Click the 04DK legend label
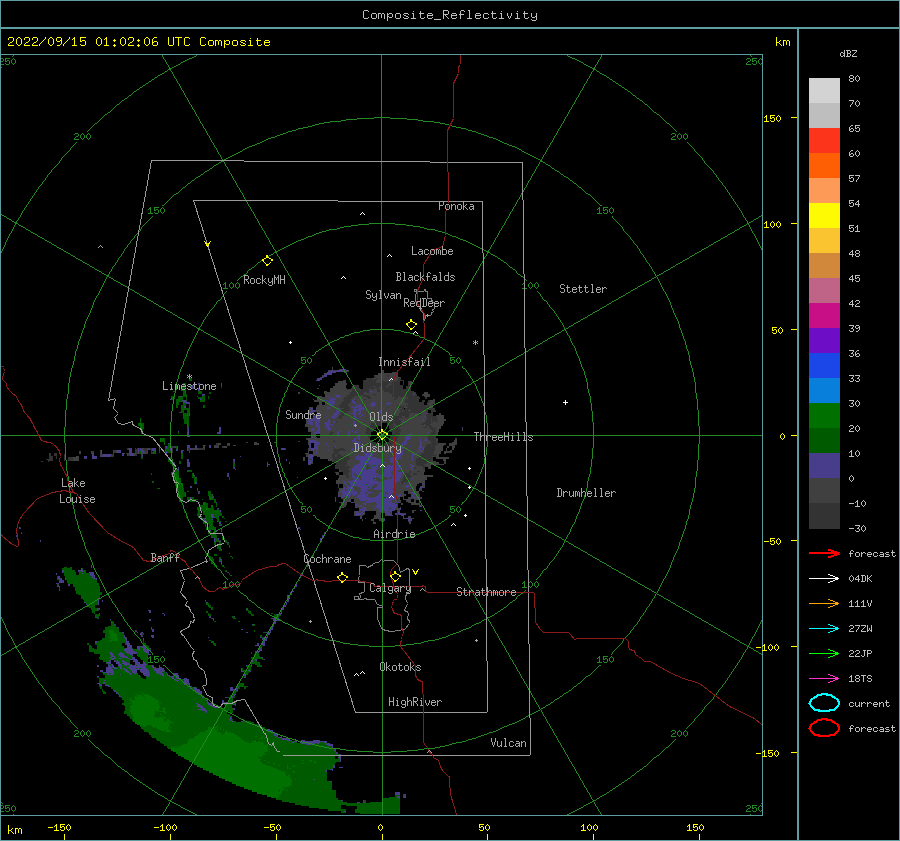This screenshot has height=841, width=900. [860, 579]
